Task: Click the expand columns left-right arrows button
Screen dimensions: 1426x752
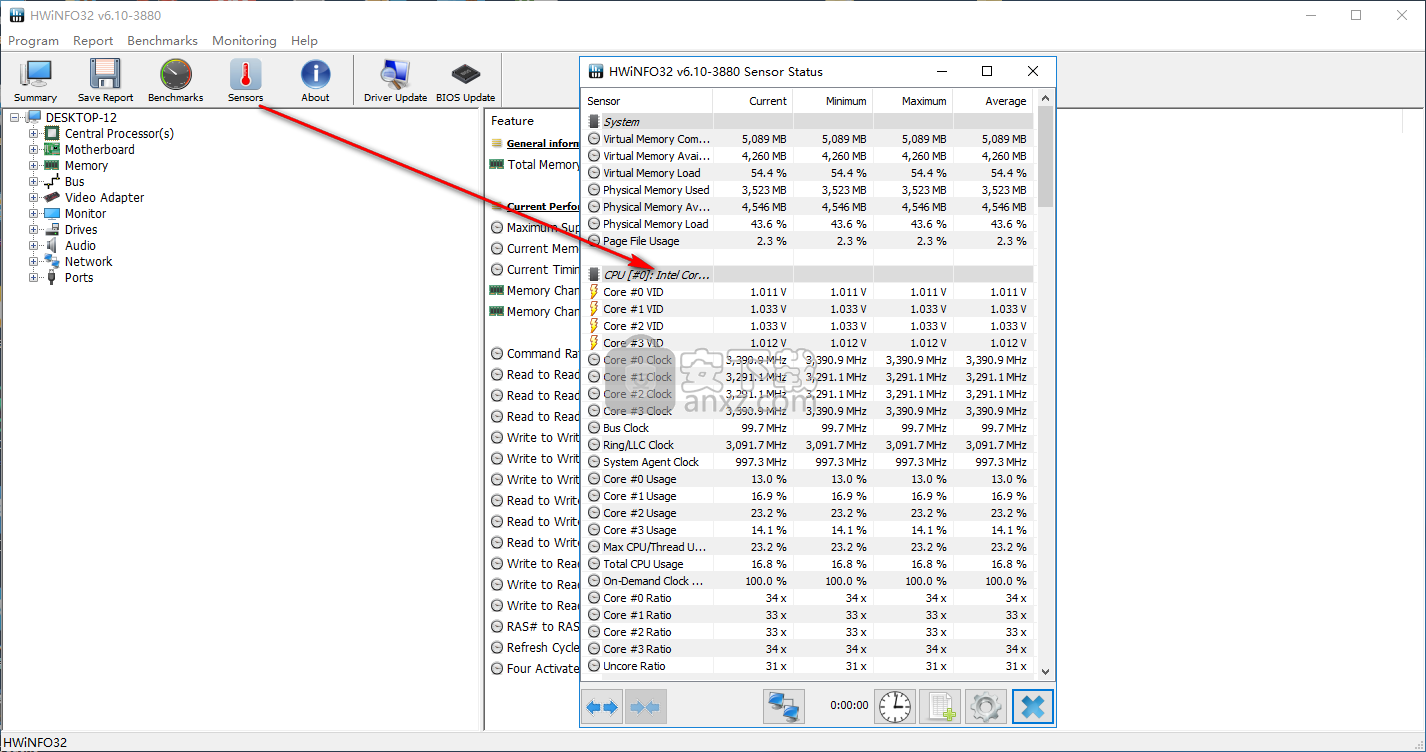Action: tap(602, 707)
